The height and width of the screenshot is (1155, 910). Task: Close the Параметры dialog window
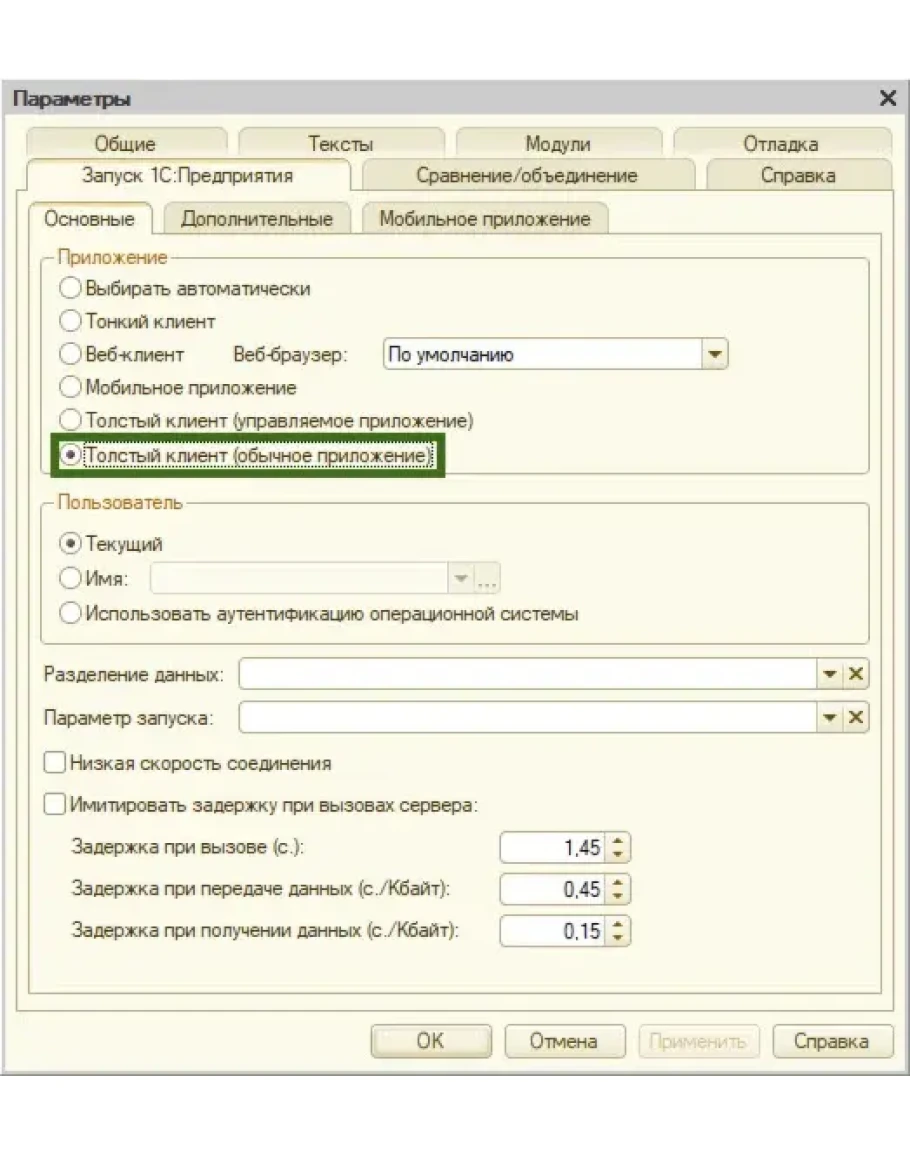[x=887, y=98]
